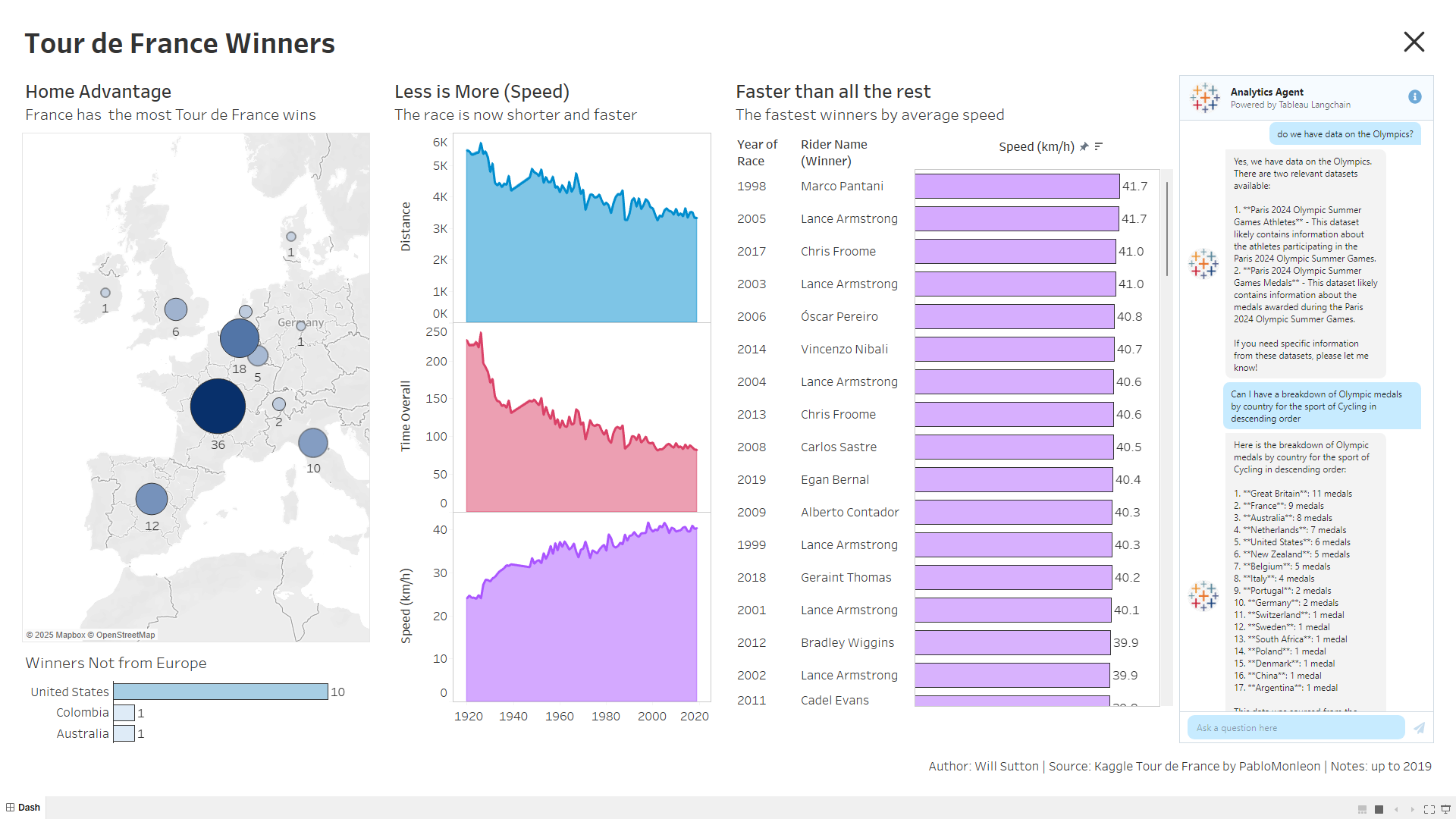Show the filmstrip view icon in status bar
Image resolution: width=1456 pixels, height=819 pixels.
click(1363, 809)
